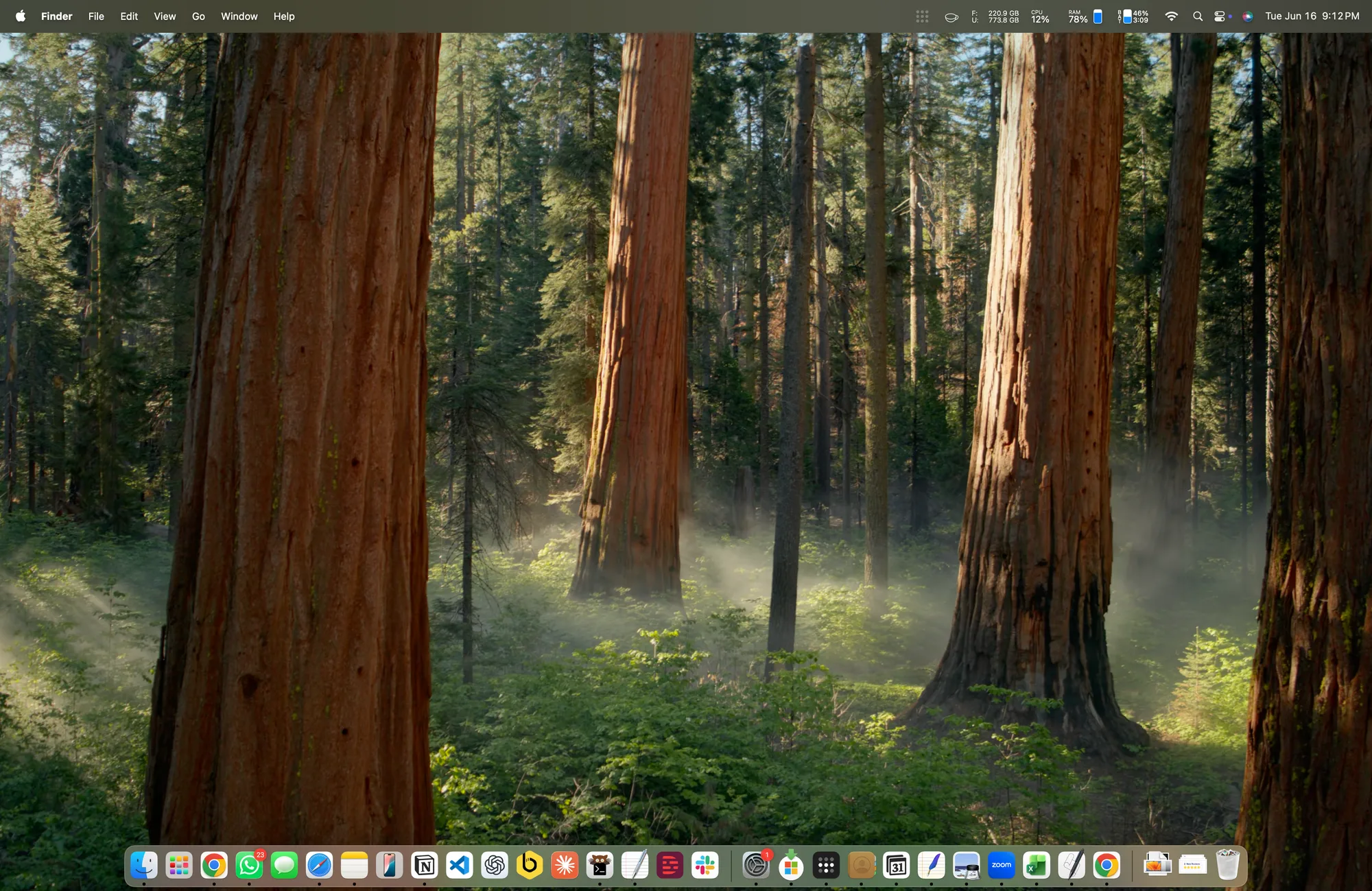Open Contacts from the dock
Image resolution: width=1372 pixels, height=891 pixels.
[862, 866]
